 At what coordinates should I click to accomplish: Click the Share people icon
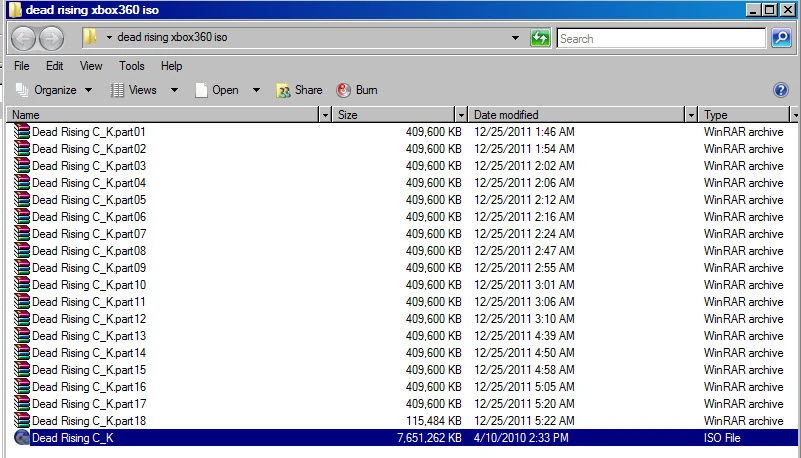click(283, 90)
